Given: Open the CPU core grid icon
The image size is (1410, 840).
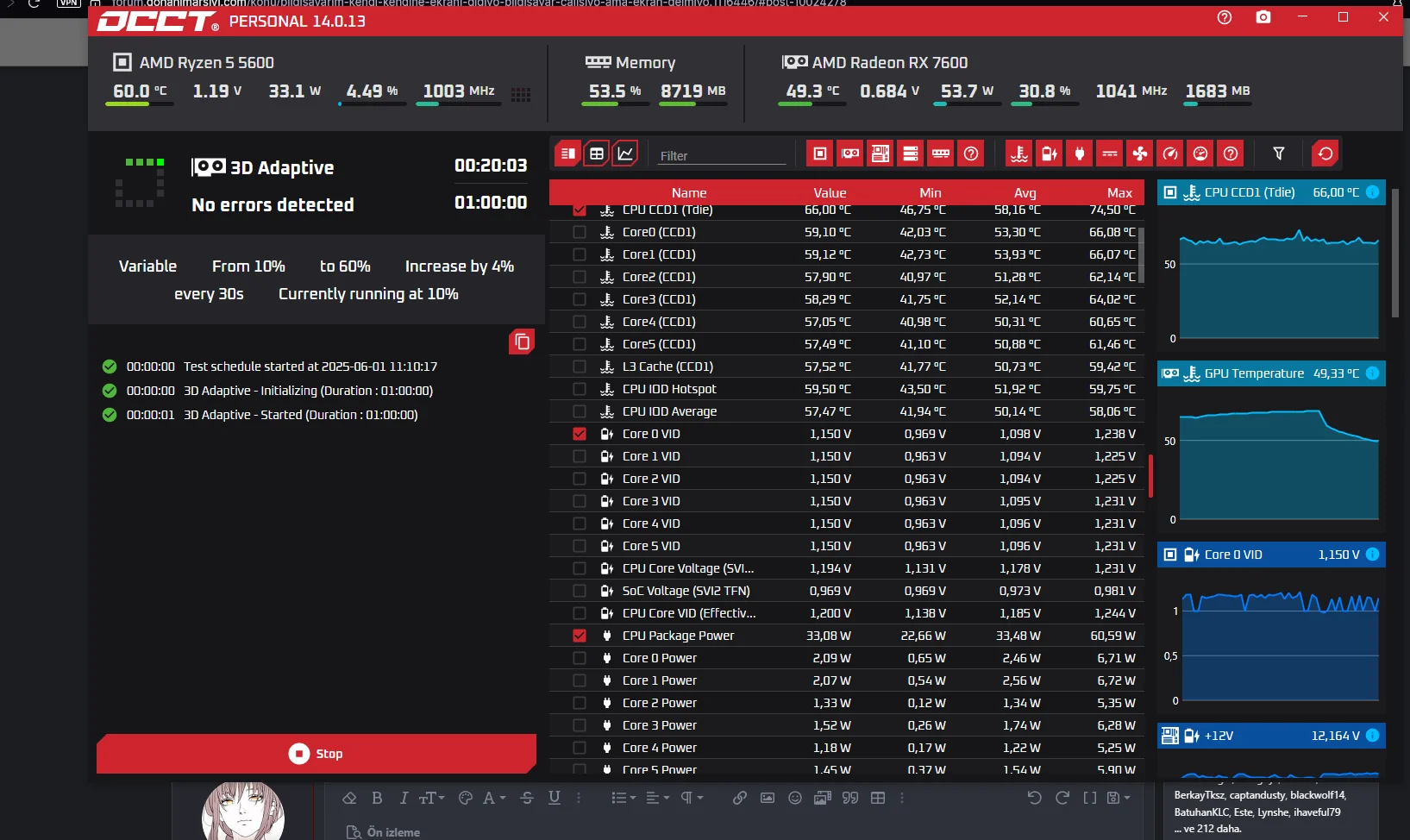Looking at the screenshot, I should click(521, 95).
